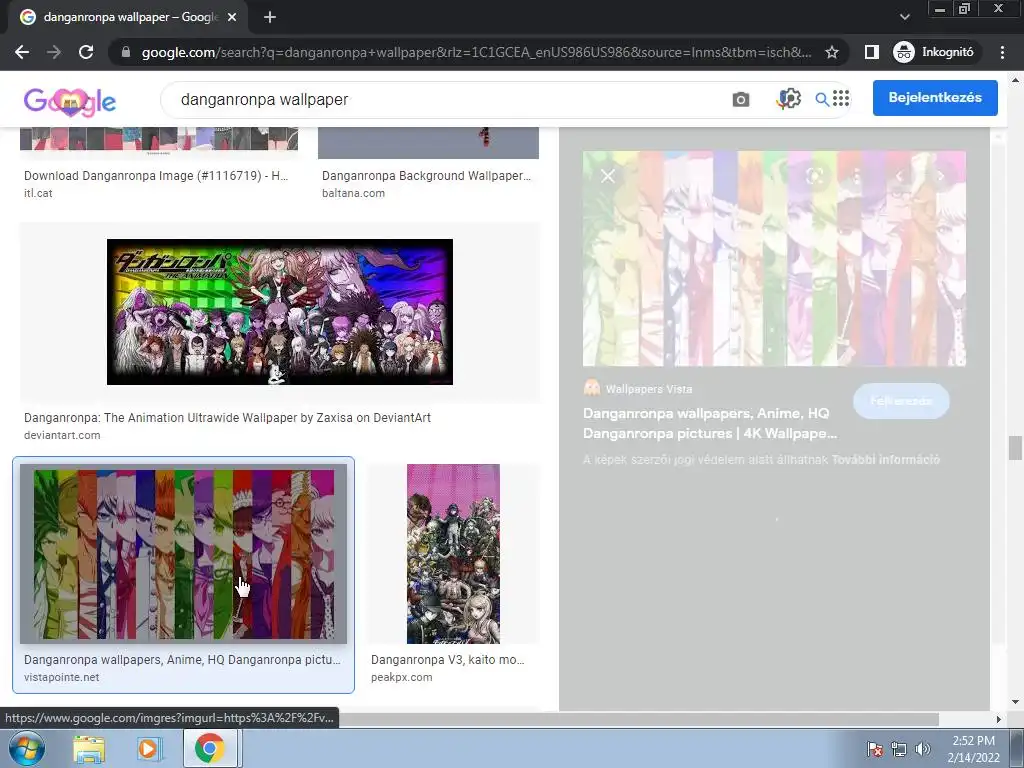Open a new browser tab
Screen dimensions: 1024x768
tap(270, 18)
